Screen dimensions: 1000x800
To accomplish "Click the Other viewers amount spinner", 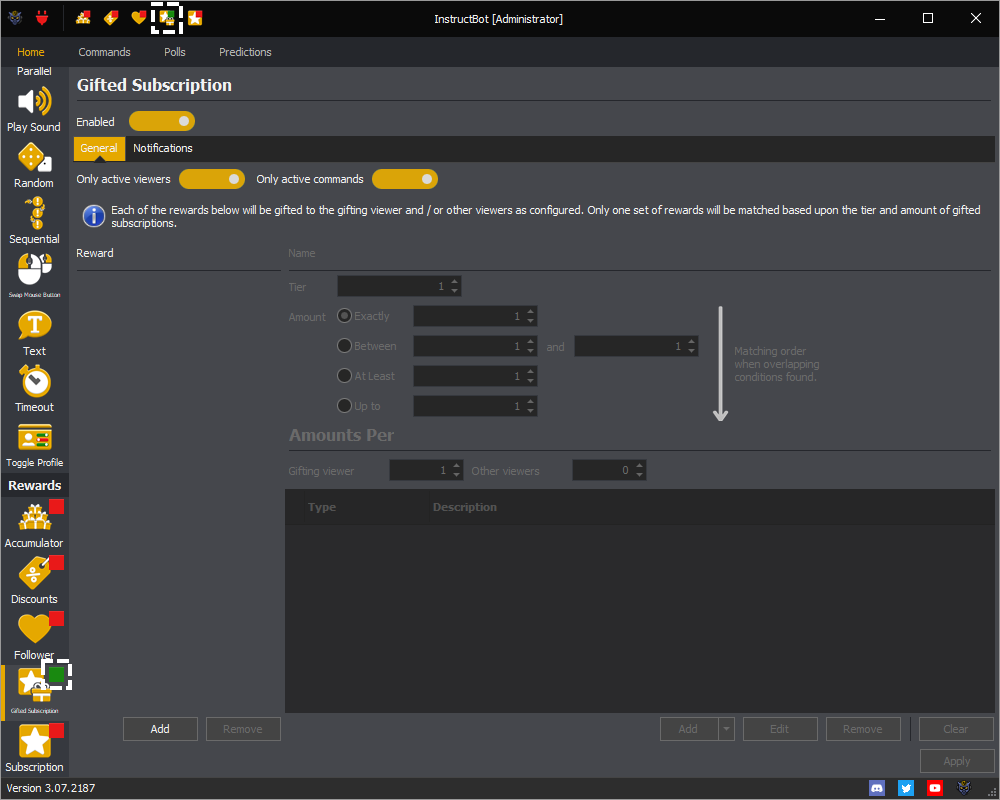I will point(609,470).
